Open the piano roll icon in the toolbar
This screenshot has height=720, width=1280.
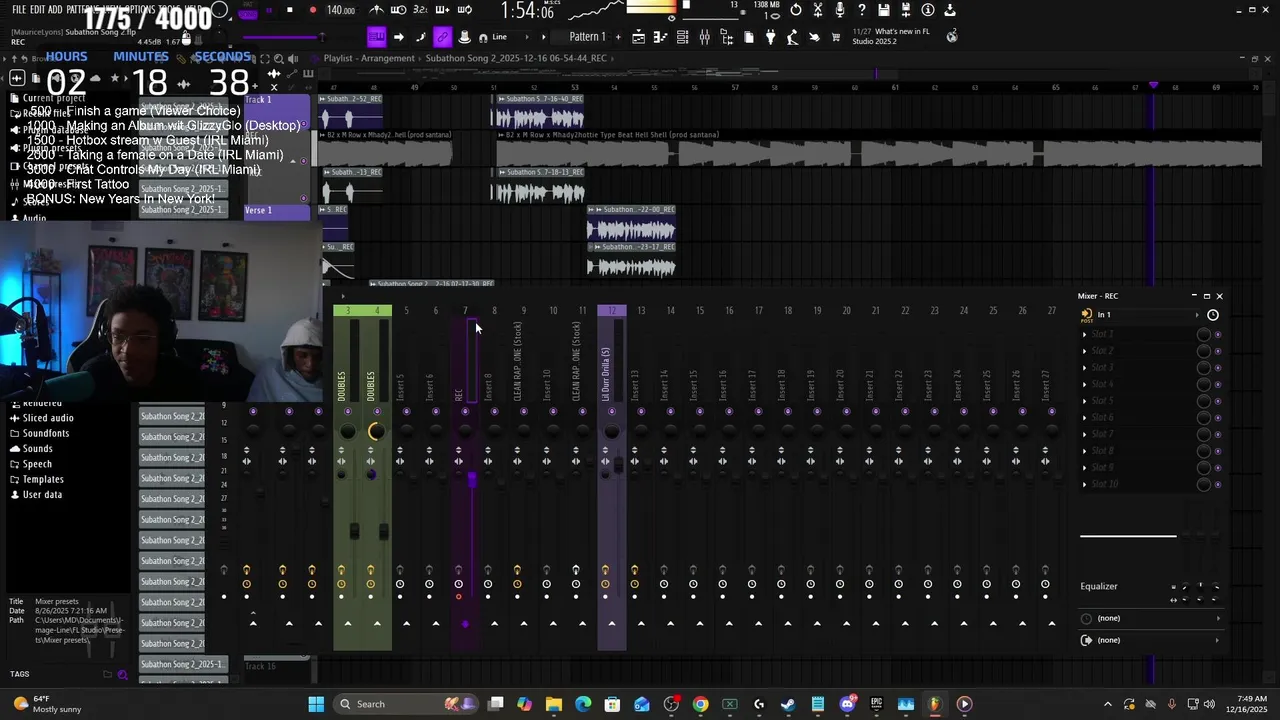661,37
